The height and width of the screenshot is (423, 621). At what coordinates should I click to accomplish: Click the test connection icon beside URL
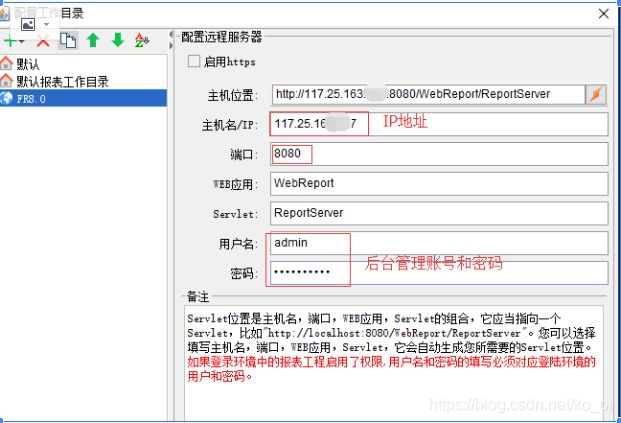(x=596, y=94)
